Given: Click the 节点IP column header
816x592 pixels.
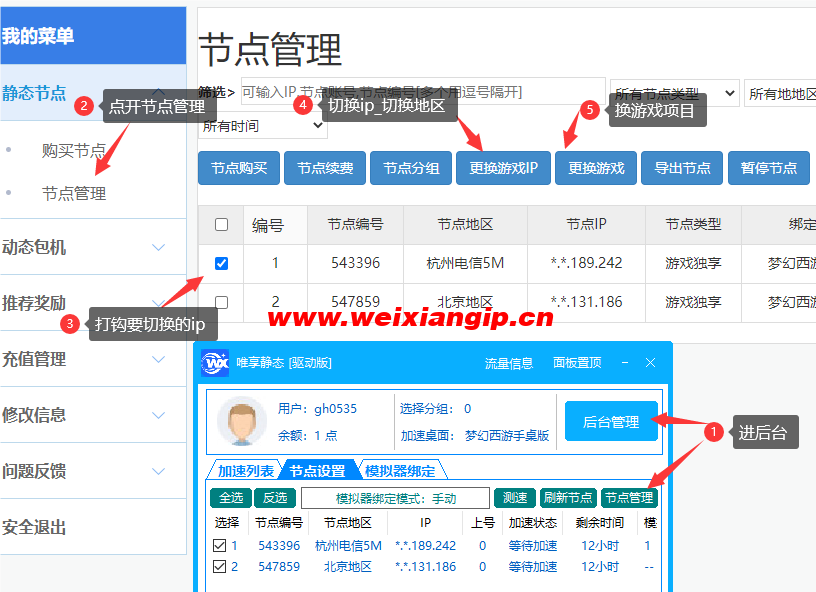Looking at the screenshot, I should coord(586,225).
